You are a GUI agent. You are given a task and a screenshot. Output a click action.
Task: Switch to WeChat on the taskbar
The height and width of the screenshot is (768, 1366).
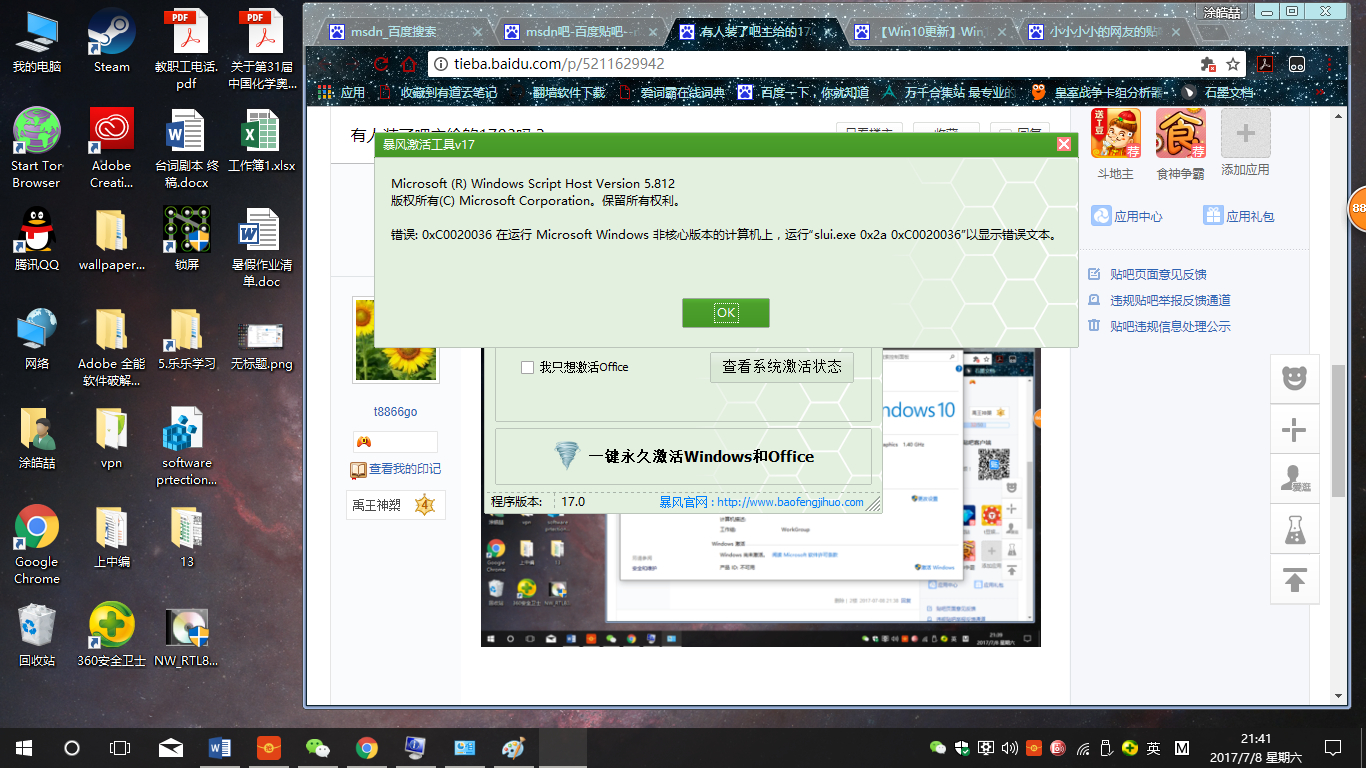(318, 748)
